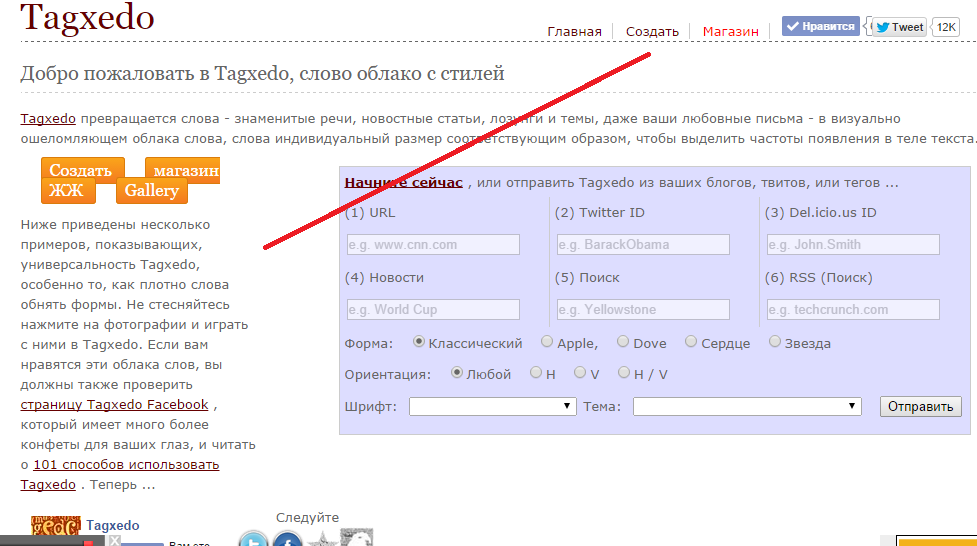Focus the Del.icio.us ID input field
Viewport: 977px width, 546px height.
853,244
